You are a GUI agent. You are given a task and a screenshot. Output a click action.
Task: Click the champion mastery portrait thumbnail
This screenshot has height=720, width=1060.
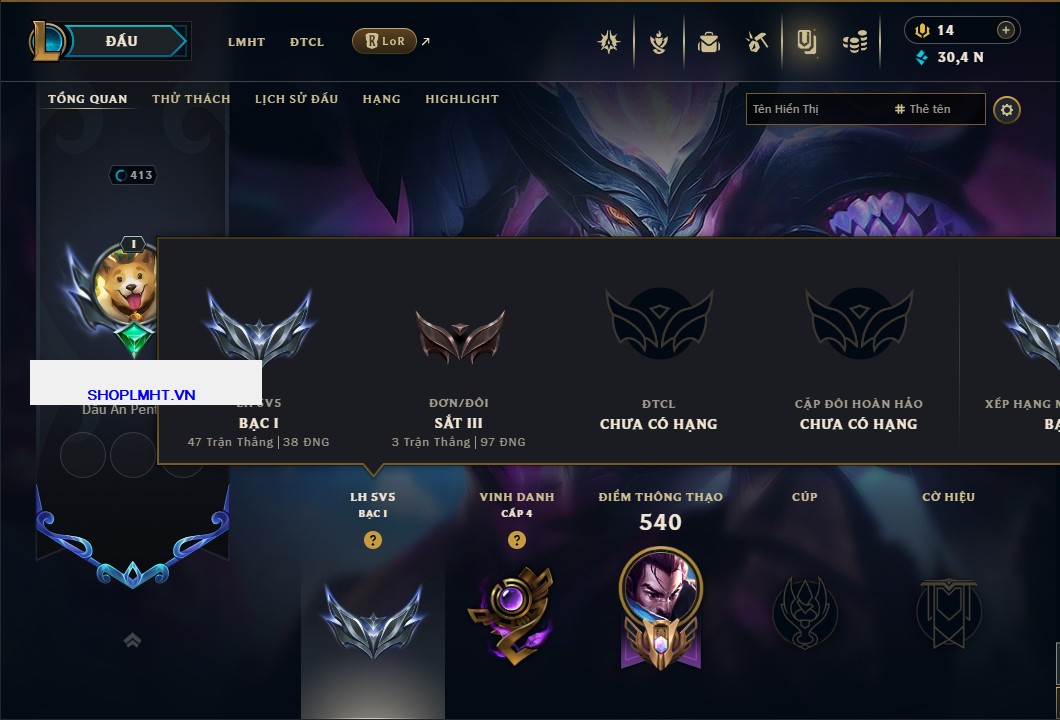660,588
